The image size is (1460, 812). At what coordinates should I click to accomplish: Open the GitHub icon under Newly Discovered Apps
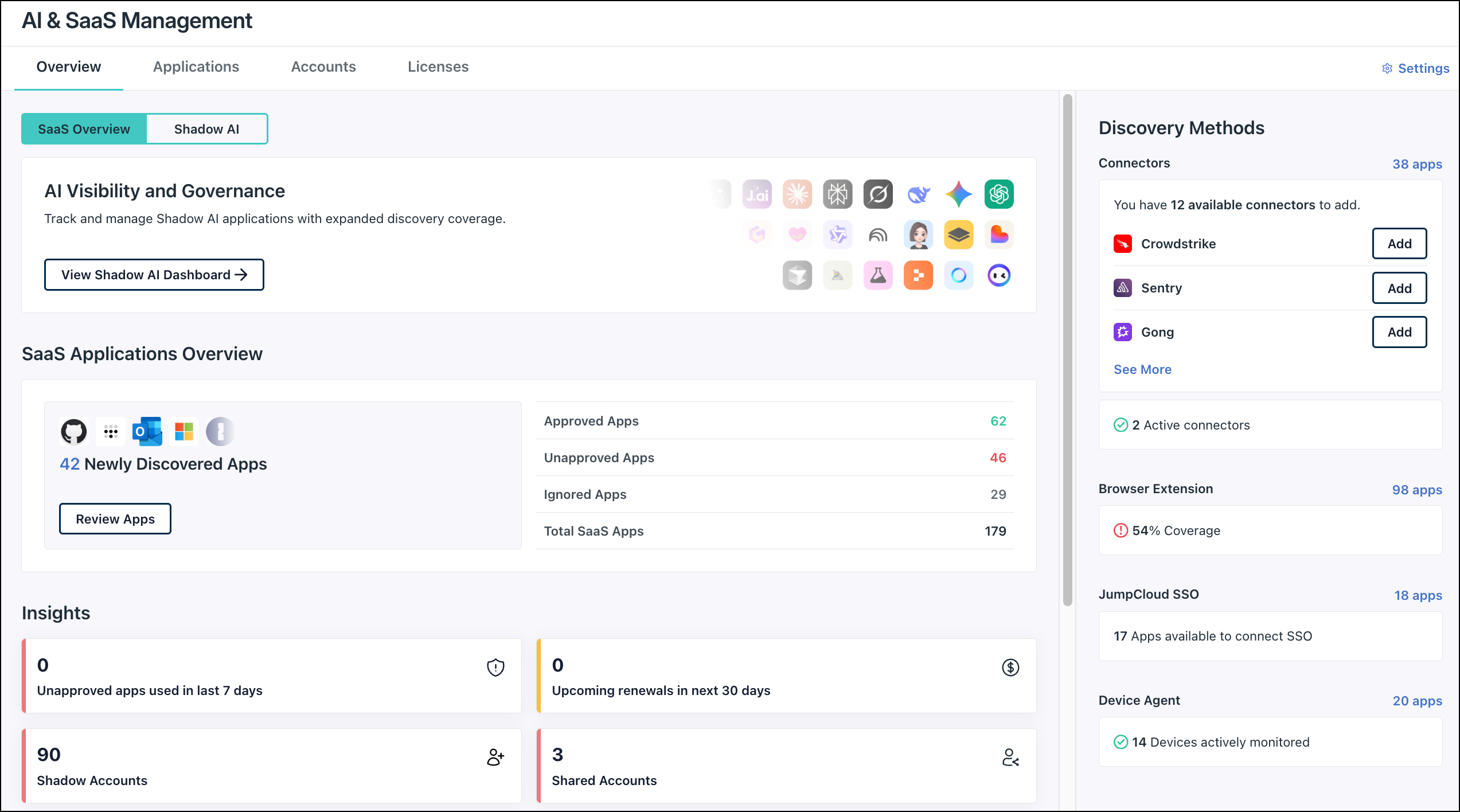(72, 431)
